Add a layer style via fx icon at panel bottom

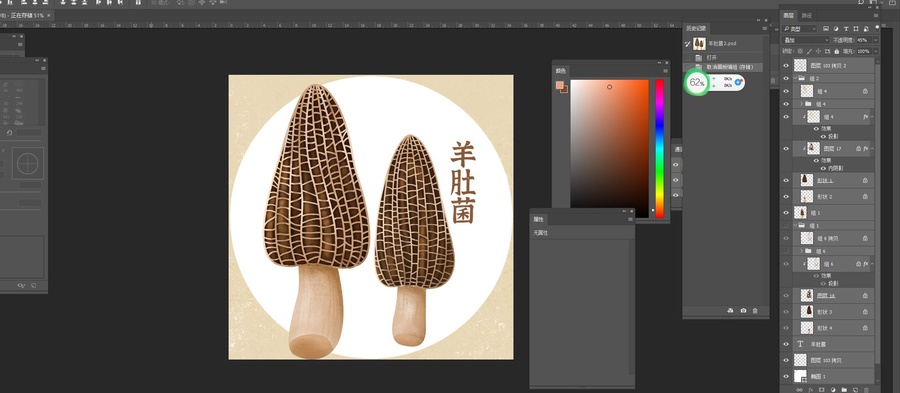pos(811,390)
